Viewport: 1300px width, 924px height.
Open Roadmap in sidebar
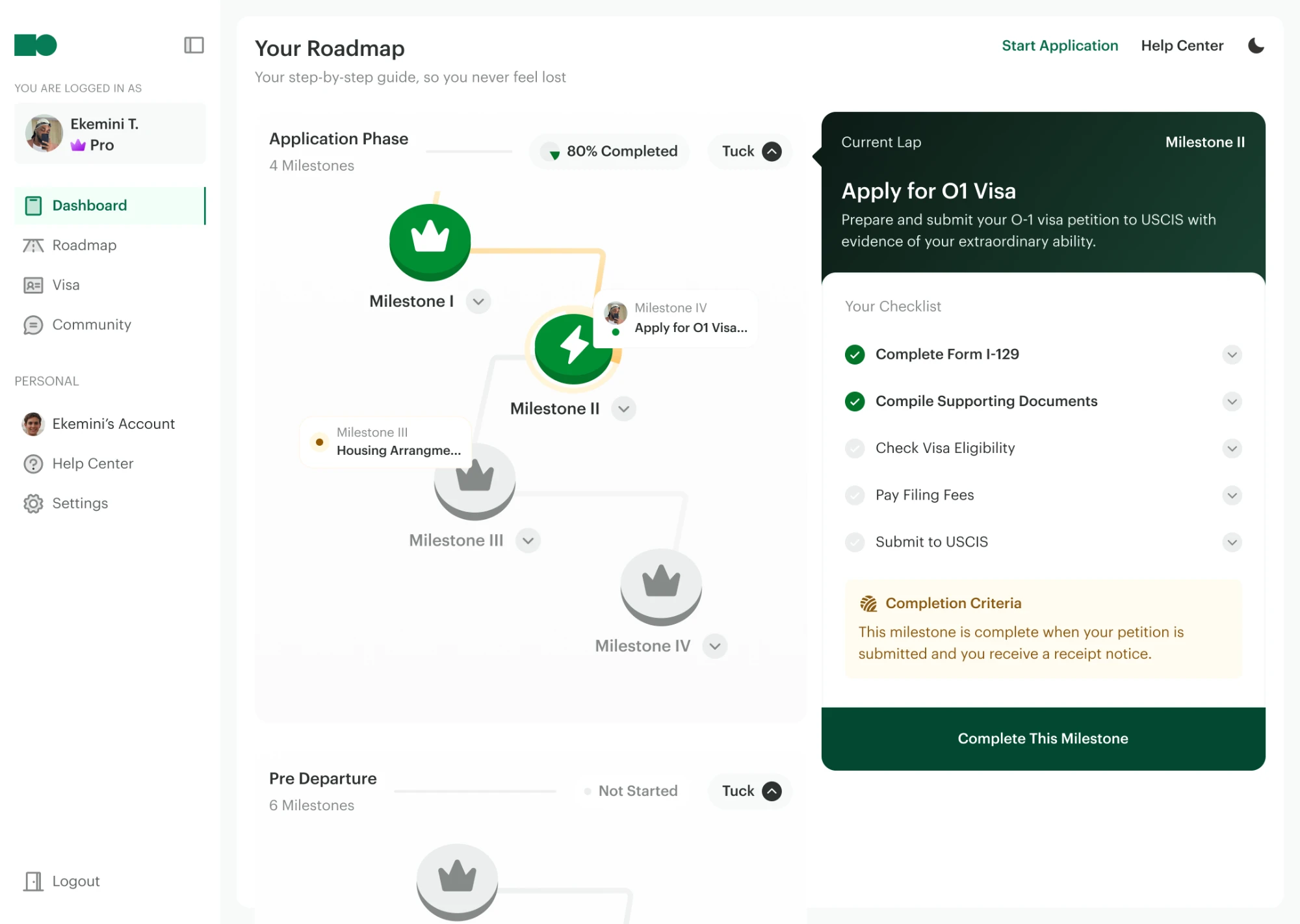tap(110, 245)
